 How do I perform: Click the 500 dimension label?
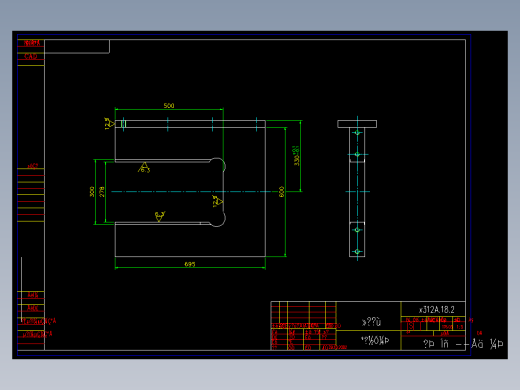[x=169, y=106]
